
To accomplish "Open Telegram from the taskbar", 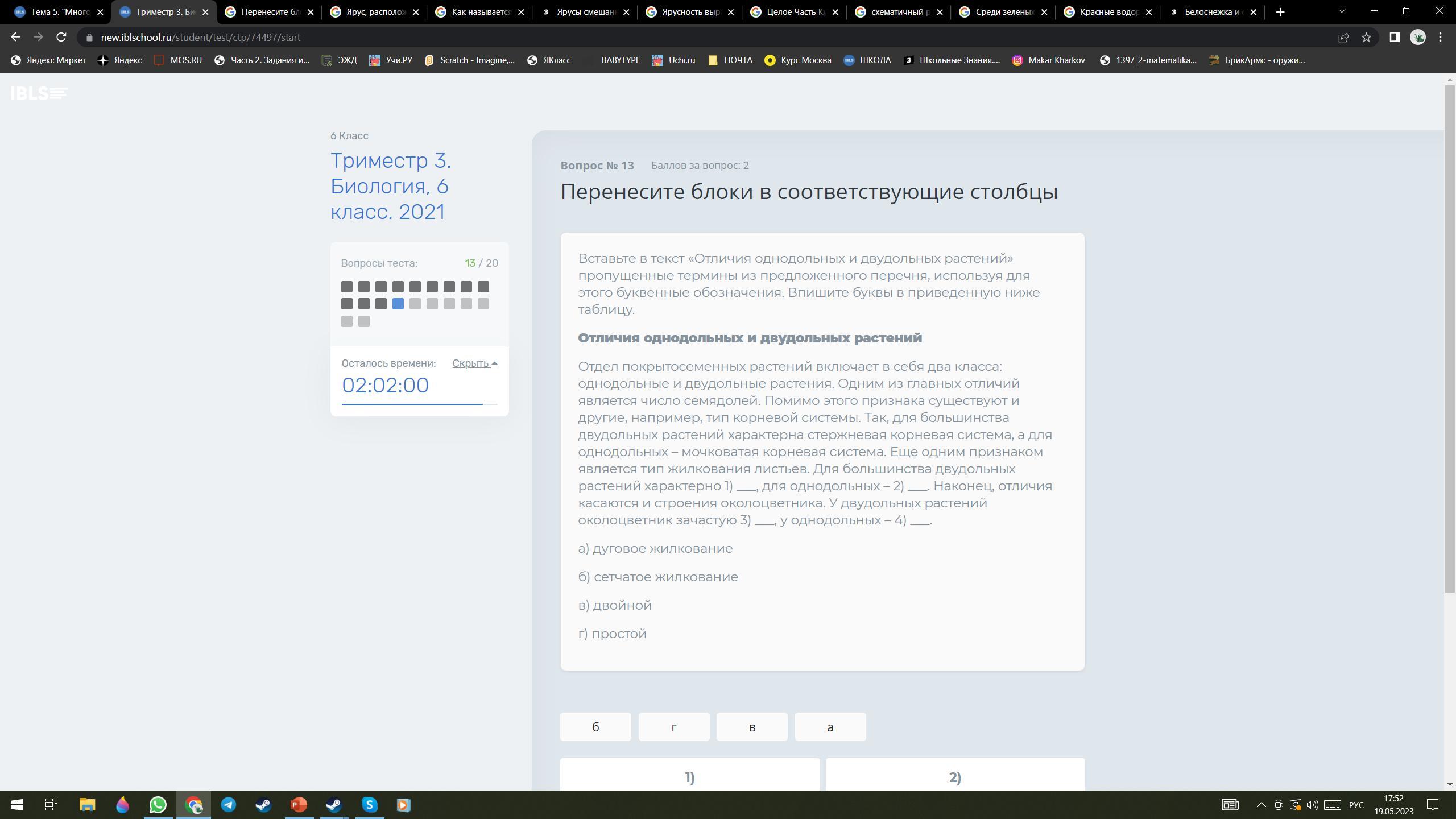I will [x=229, y=805].
